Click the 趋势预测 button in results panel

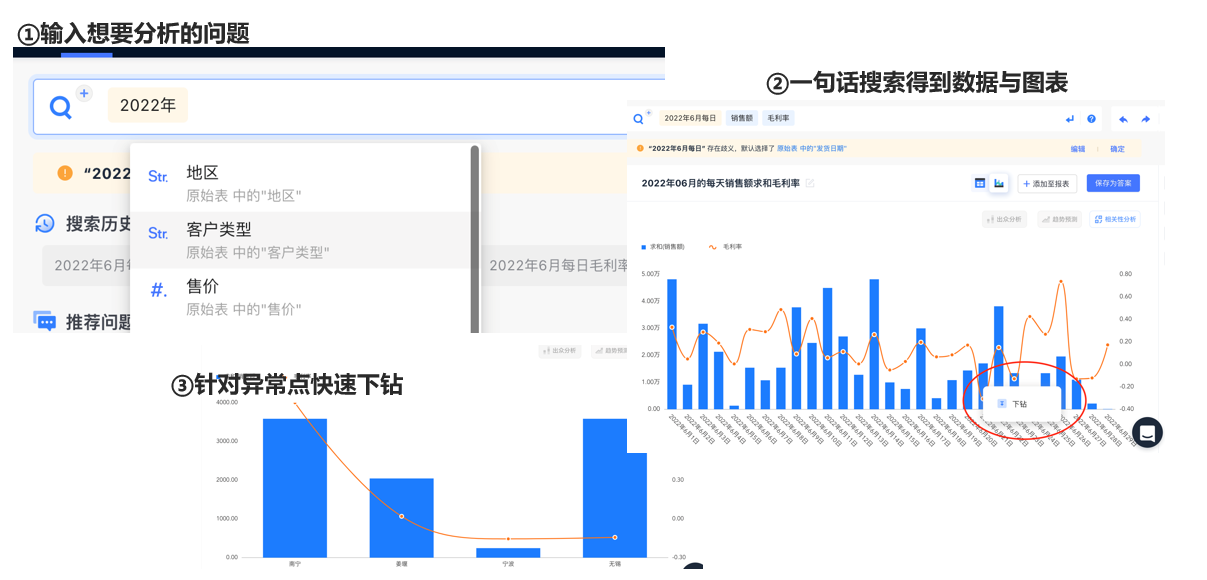1060,219
